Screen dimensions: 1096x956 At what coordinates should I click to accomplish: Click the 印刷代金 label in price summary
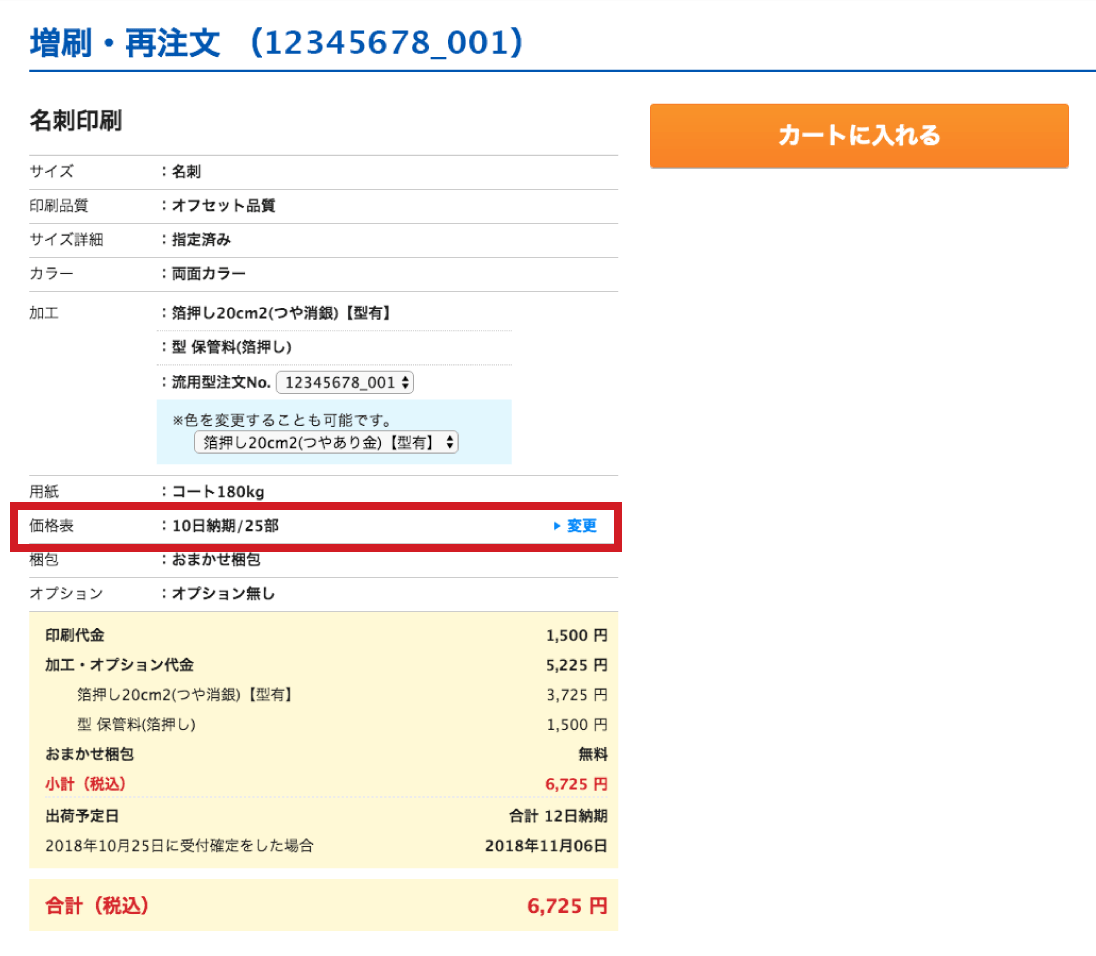tap(75, 635)
